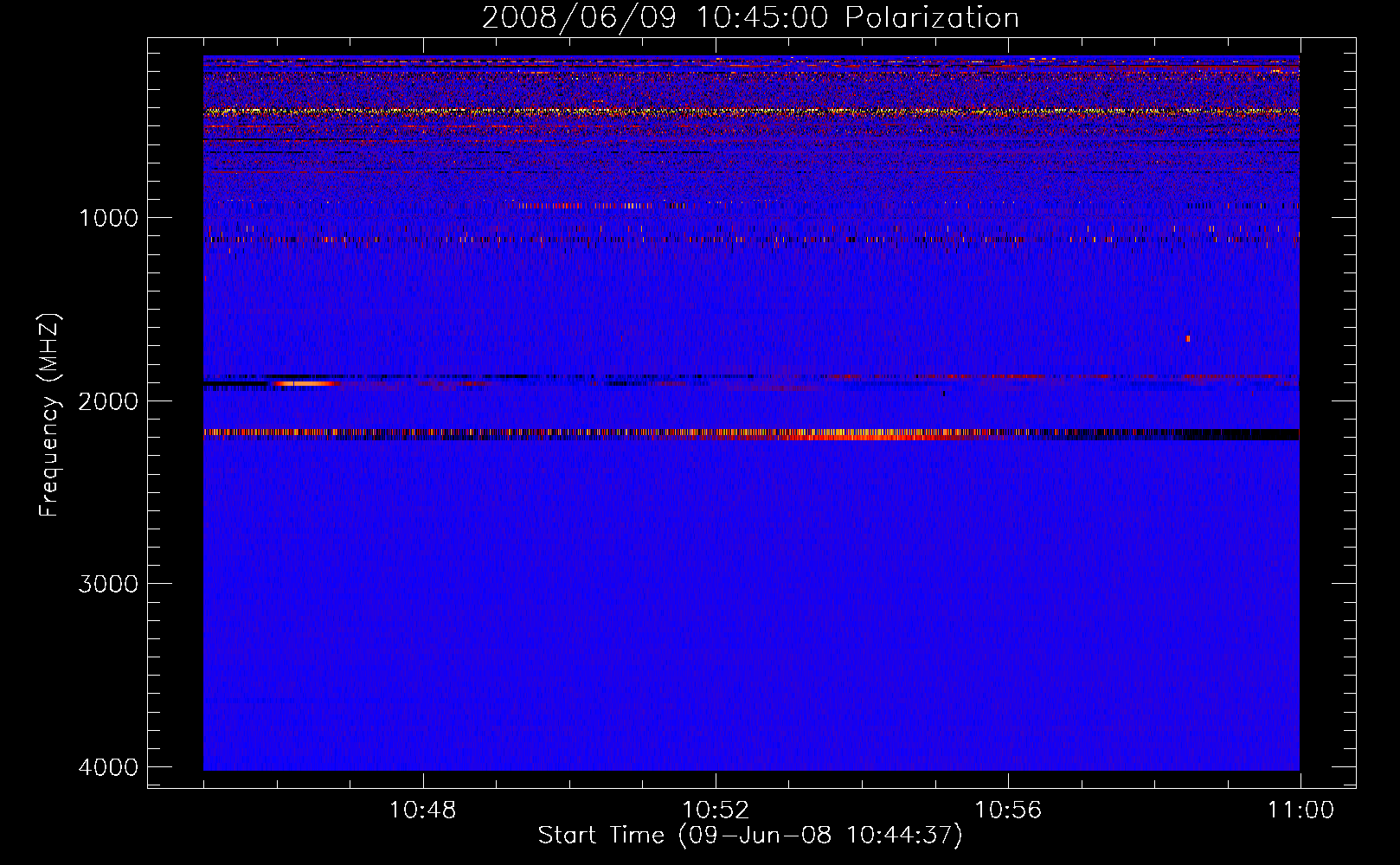Click the 11:00 time tick label

tap(1300, 811)
